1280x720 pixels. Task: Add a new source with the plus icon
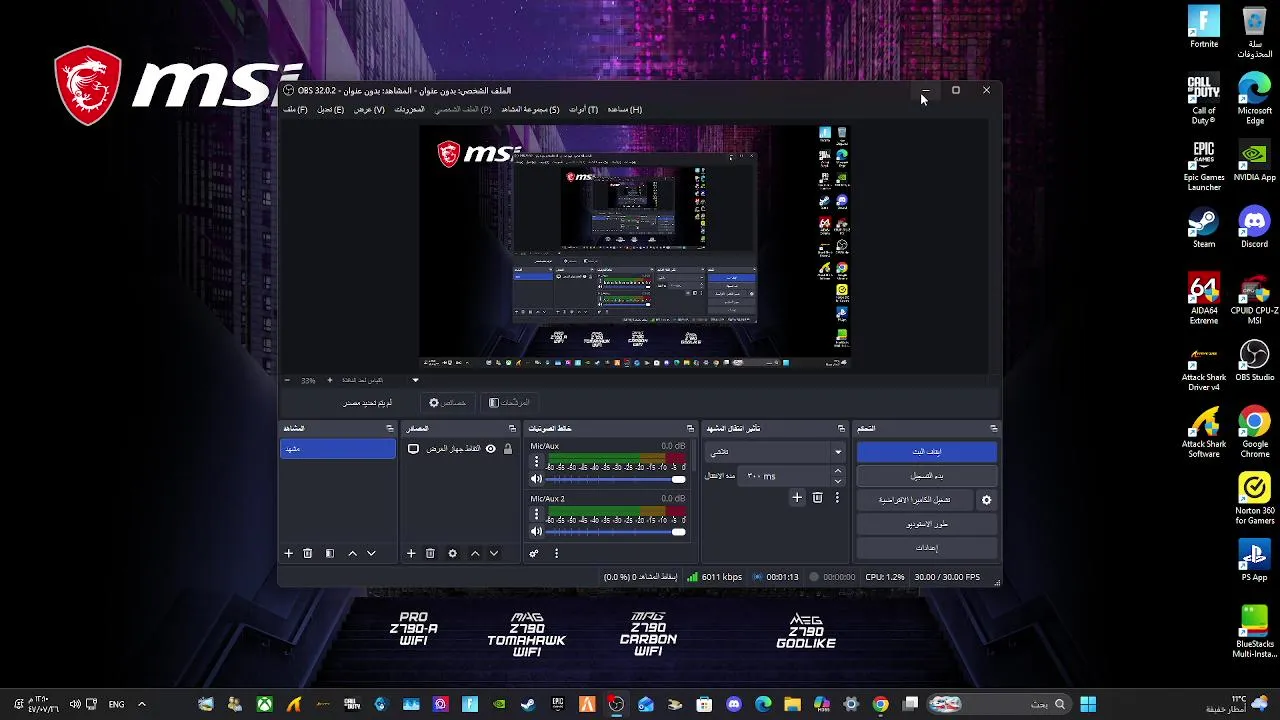point(410,553)
